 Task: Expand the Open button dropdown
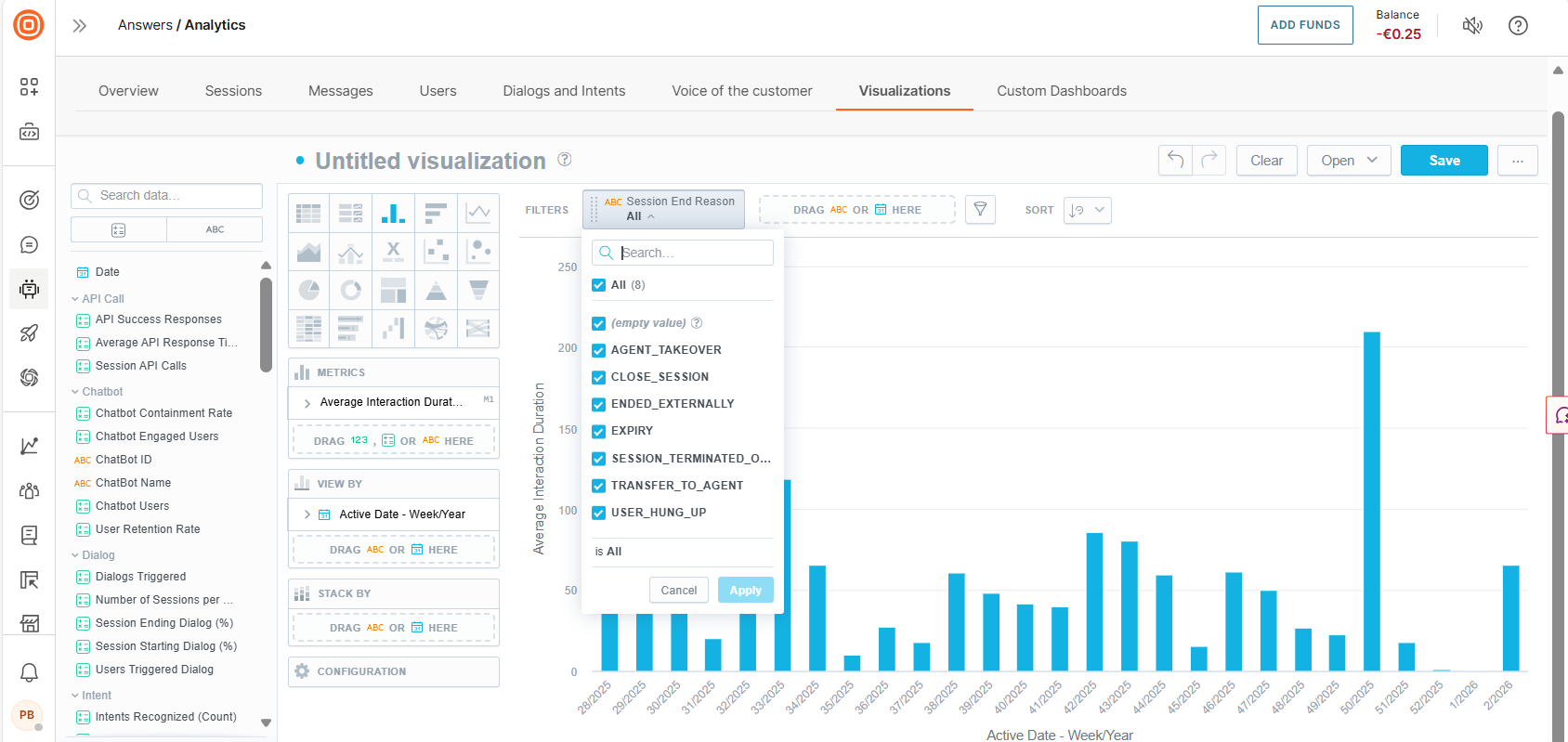click(x=1349, y=160)
